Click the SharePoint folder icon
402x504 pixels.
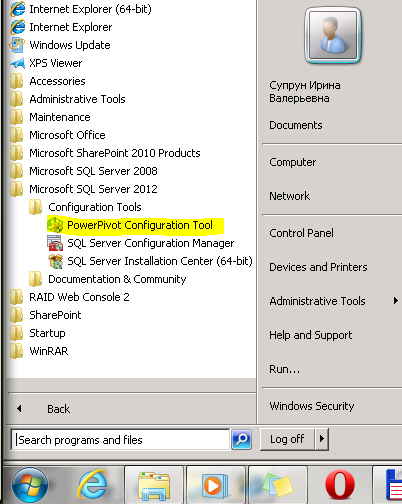16,315
